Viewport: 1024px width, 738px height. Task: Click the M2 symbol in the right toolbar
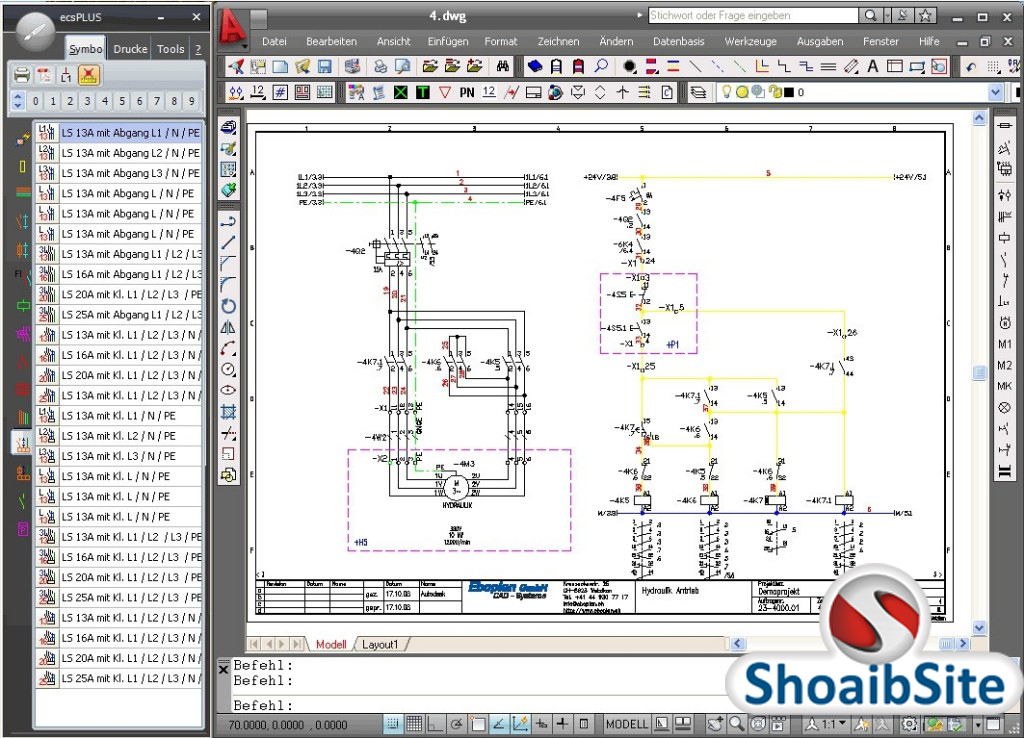tap(1004, 366)
